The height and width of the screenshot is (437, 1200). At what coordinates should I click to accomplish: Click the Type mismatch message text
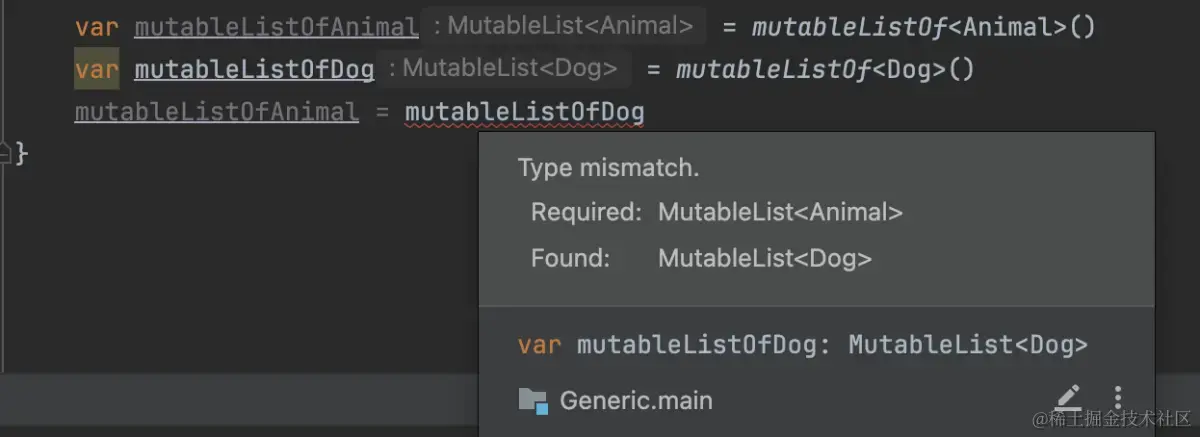point(608,168)
